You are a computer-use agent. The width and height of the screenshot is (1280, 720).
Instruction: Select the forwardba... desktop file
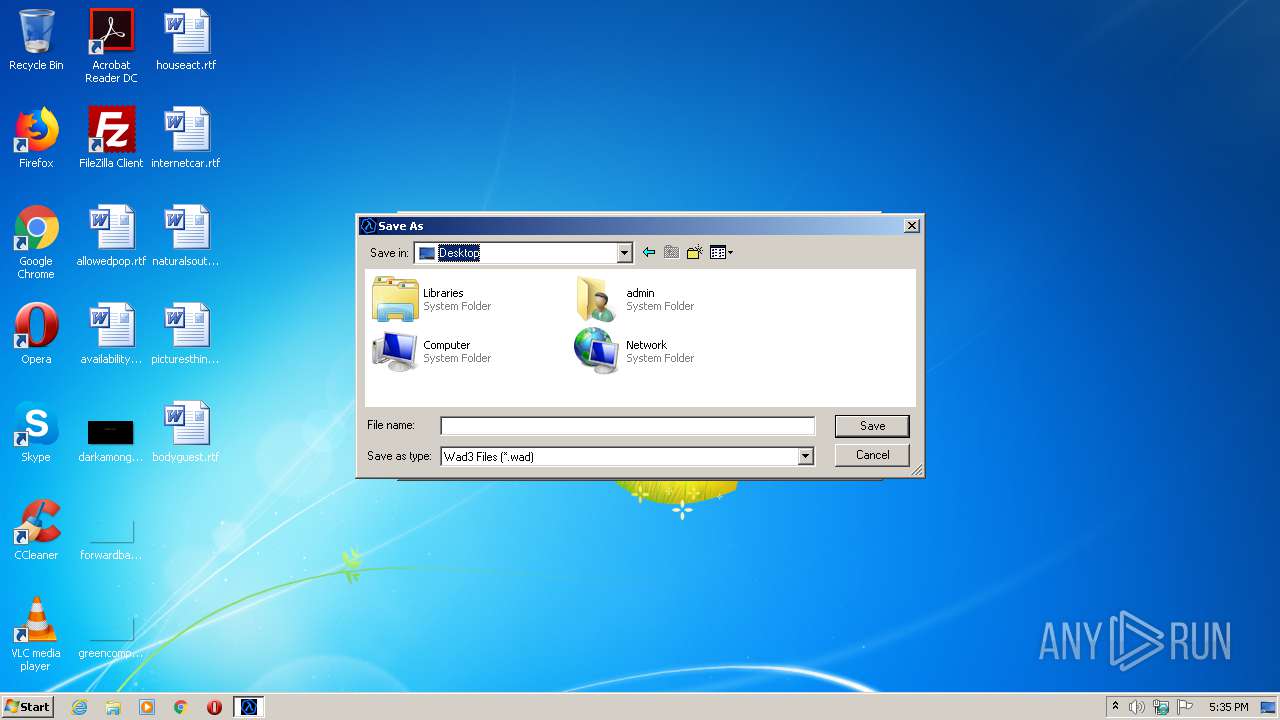(111, 540)
